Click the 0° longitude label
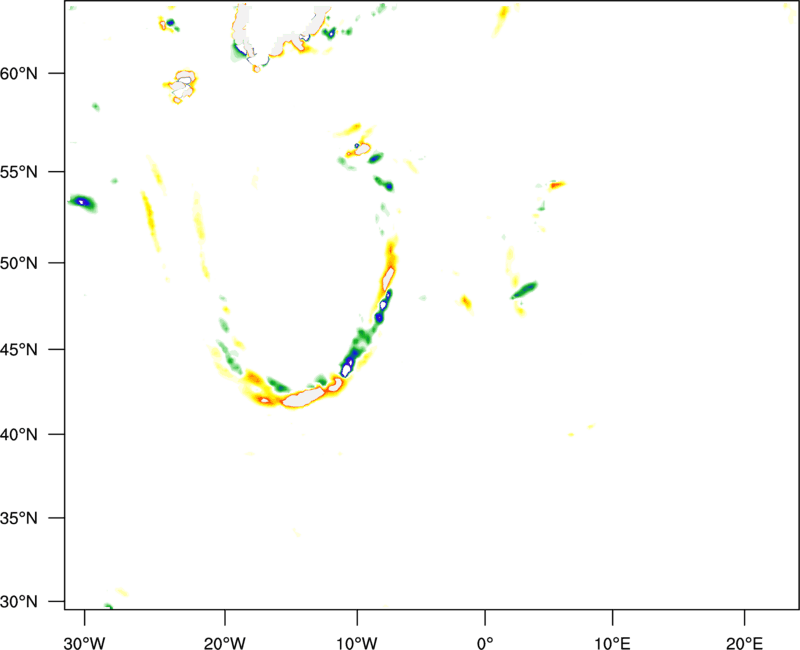Viewport: 800px width, 650px height. coord(485,643)
